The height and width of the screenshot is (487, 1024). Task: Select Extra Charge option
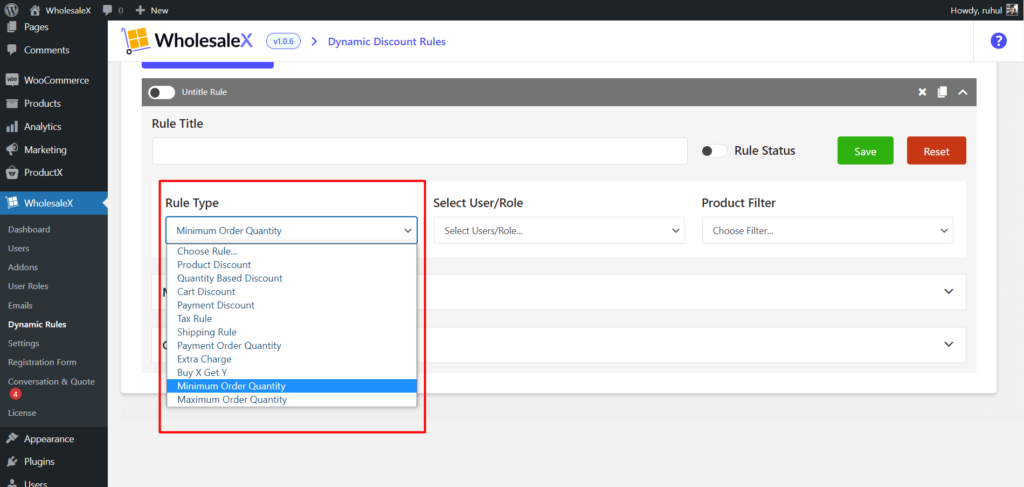click(x=292, y=359)
